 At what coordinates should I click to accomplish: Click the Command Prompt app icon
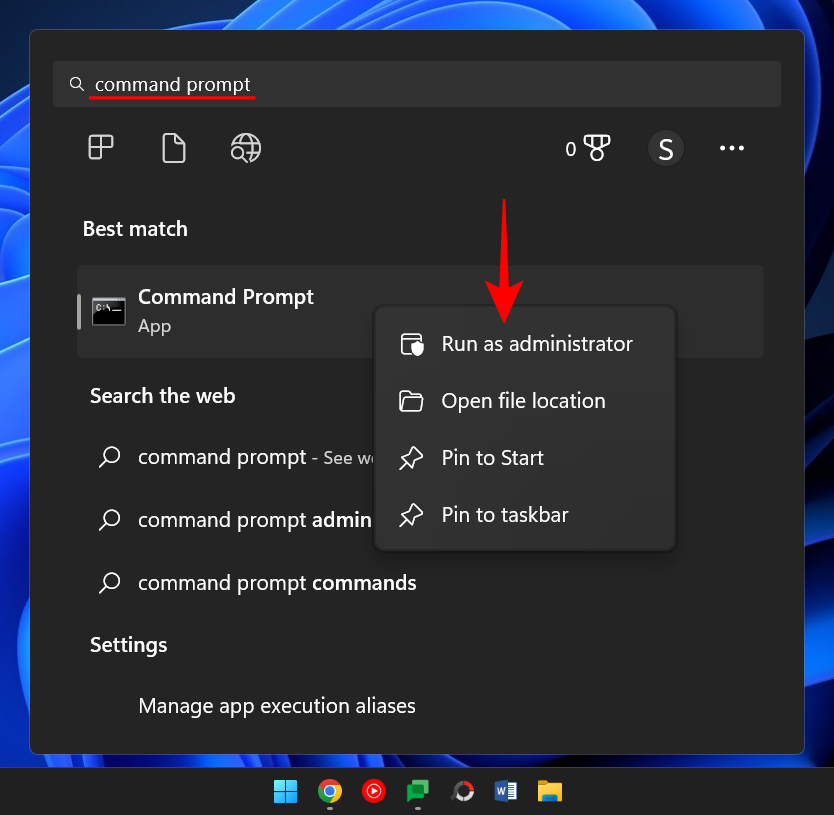108,310
